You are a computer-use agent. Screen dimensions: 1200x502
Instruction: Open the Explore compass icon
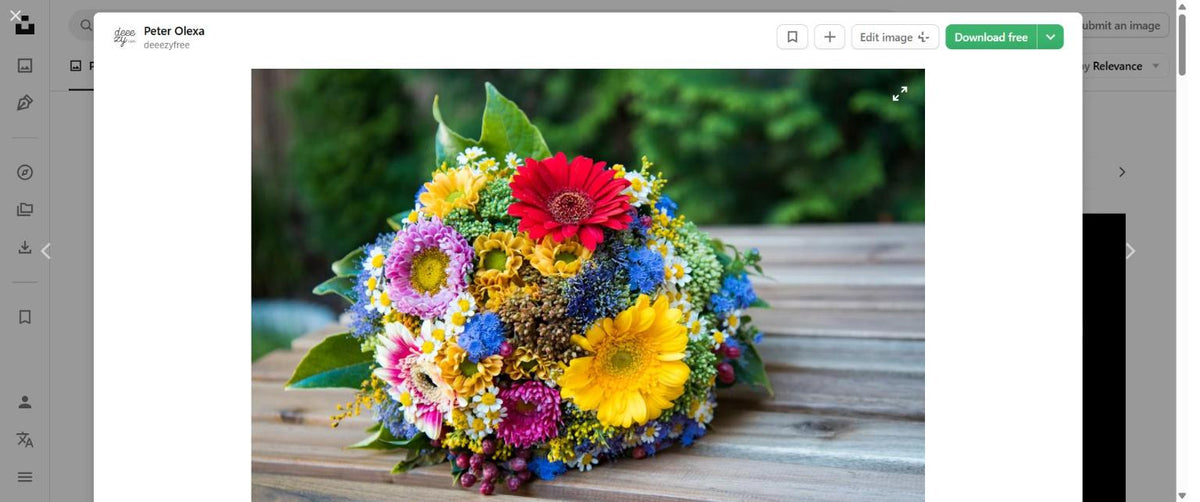click(25, 172)
